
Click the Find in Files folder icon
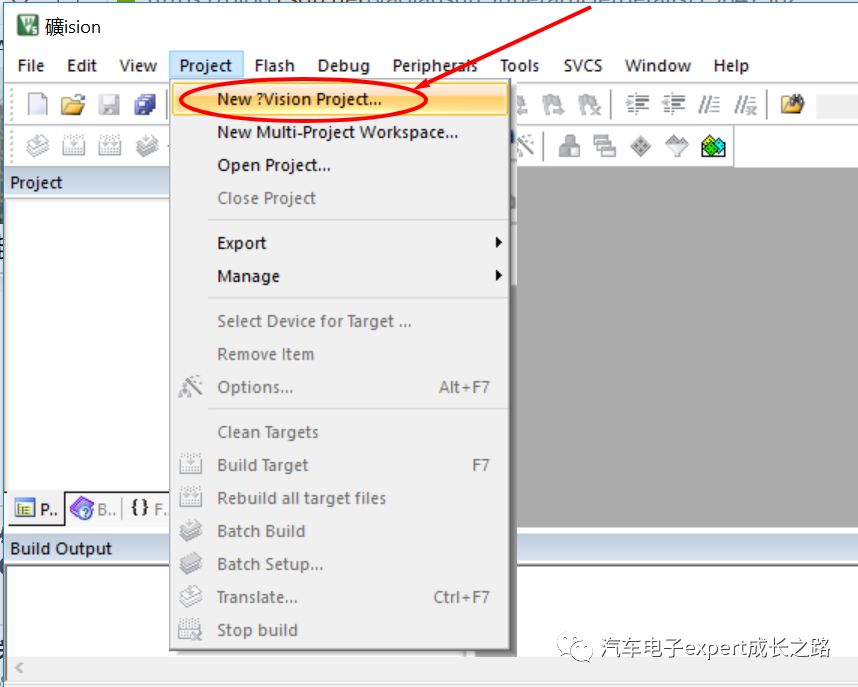pos(792,103)
